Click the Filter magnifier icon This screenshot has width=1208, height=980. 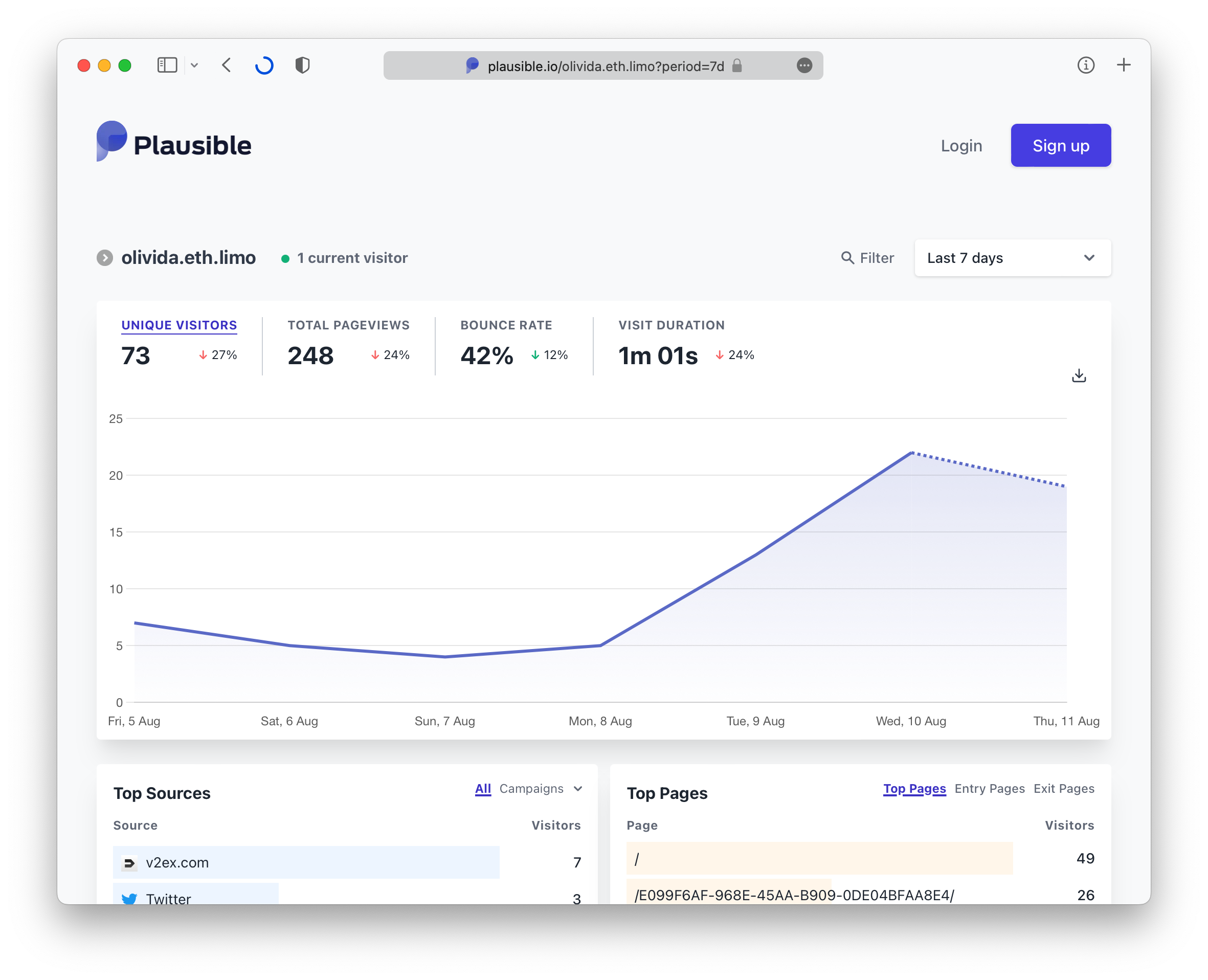[x=847, y=258]
